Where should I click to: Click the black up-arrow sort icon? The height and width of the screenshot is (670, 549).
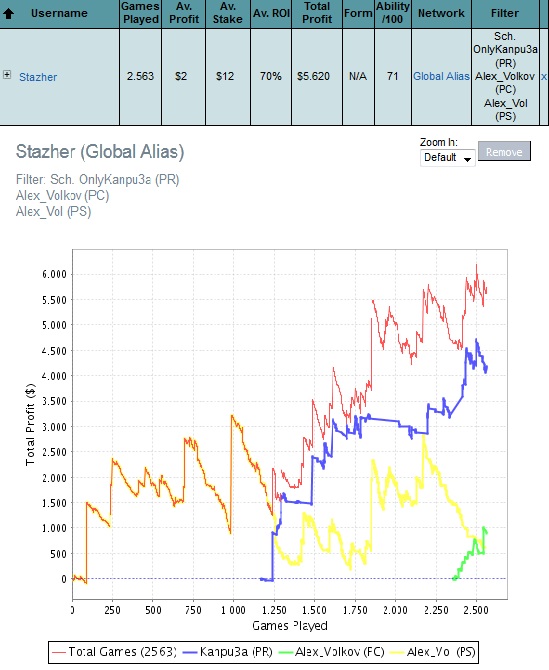pyautogui.click(x=8, y=14)
